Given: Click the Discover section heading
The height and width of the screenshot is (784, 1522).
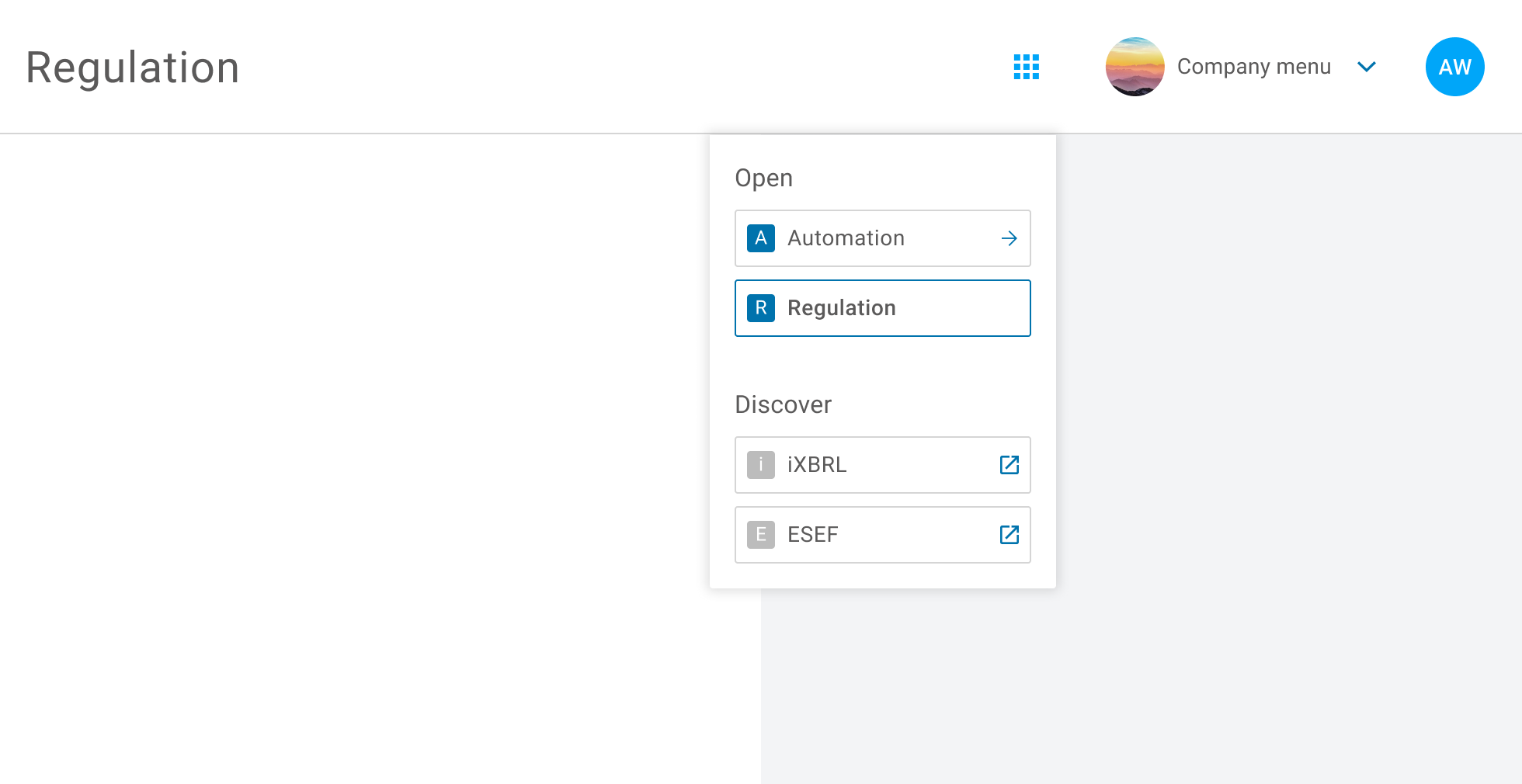Looking at the screenshot, I should click(783, 405).
